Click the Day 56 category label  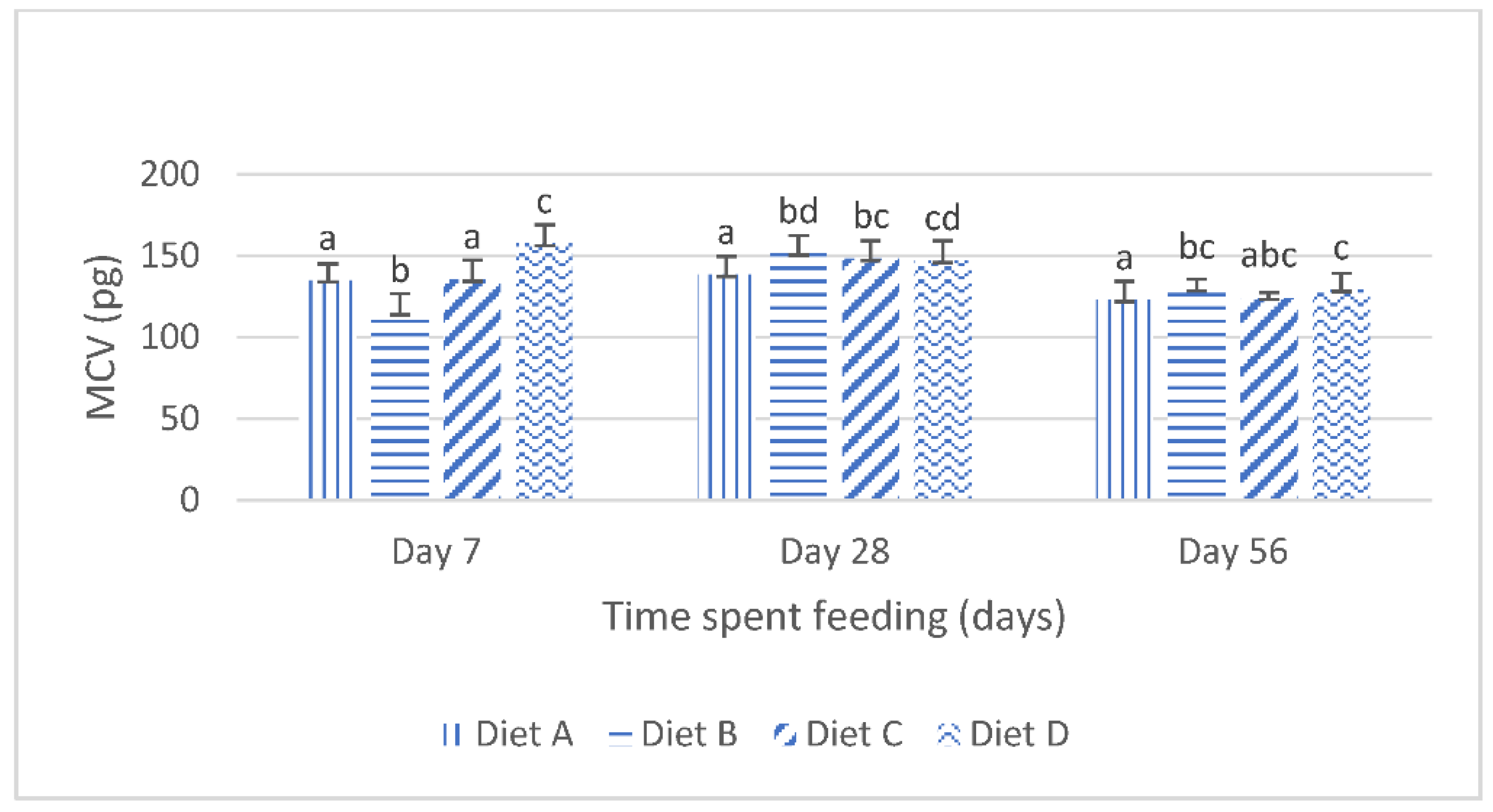coord(1233,552)
